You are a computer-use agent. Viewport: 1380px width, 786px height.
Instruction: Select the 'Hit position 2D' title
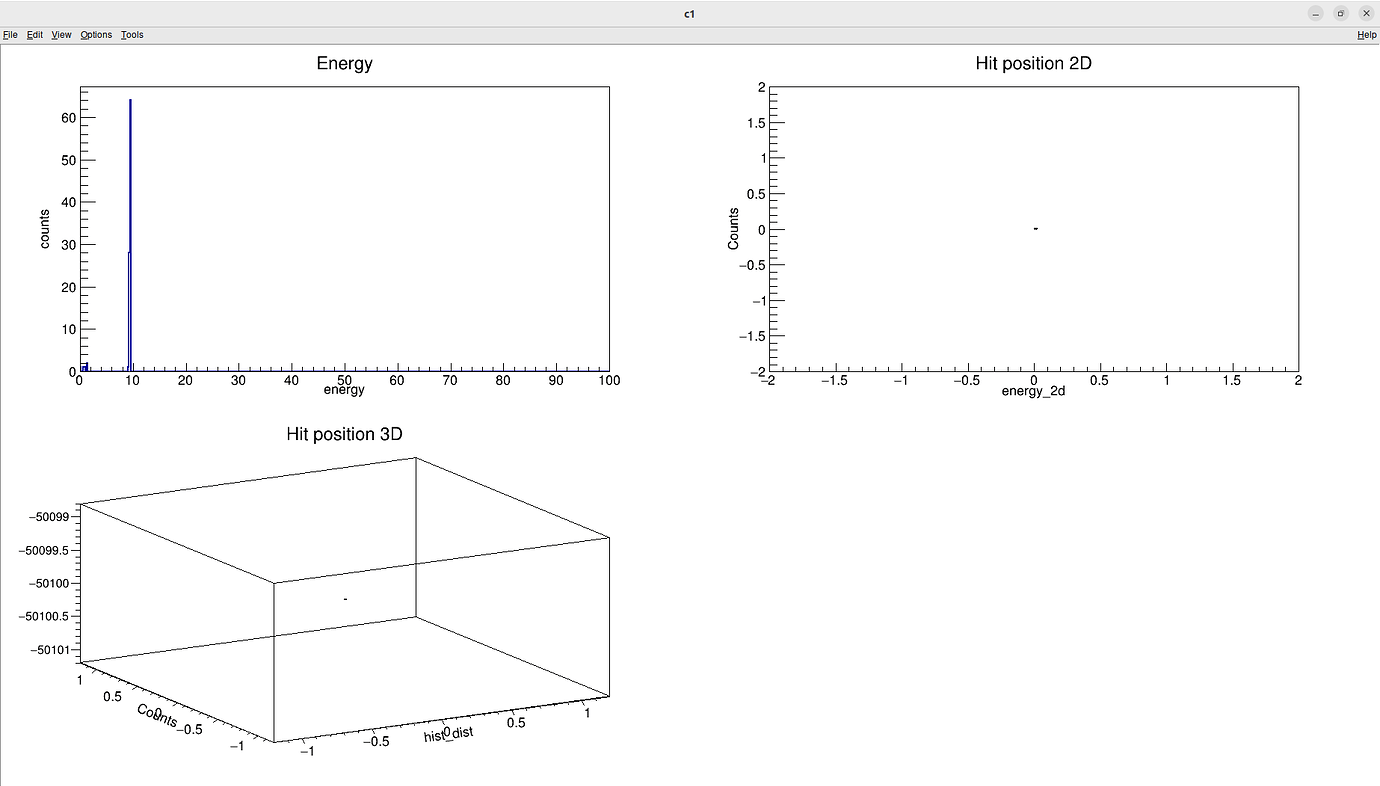[x=1034, y=64]
